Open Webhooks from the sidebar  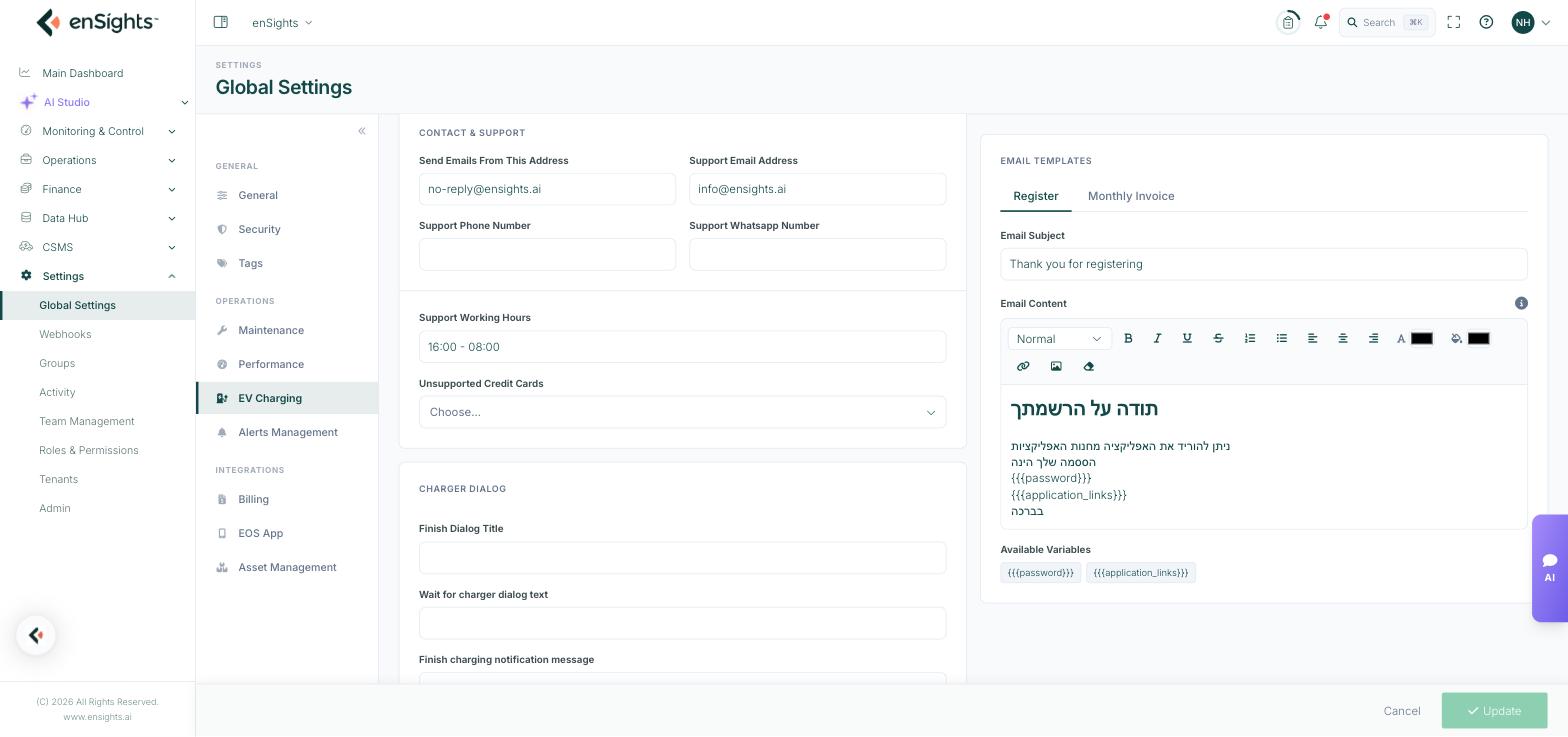65,334
